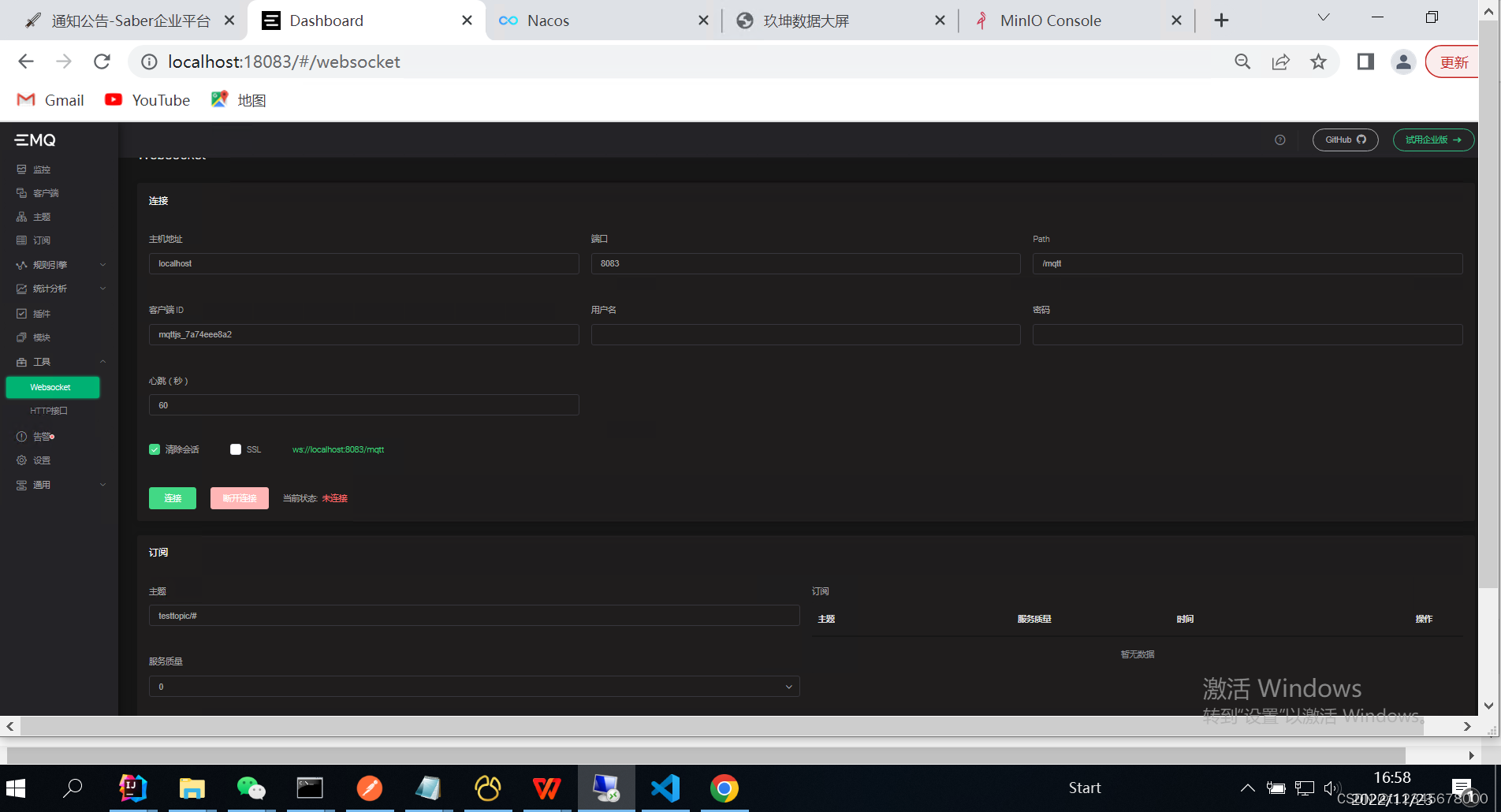Click the help question-mark icon near GitHub
1501x812 pixels.
click(1279, 140)
